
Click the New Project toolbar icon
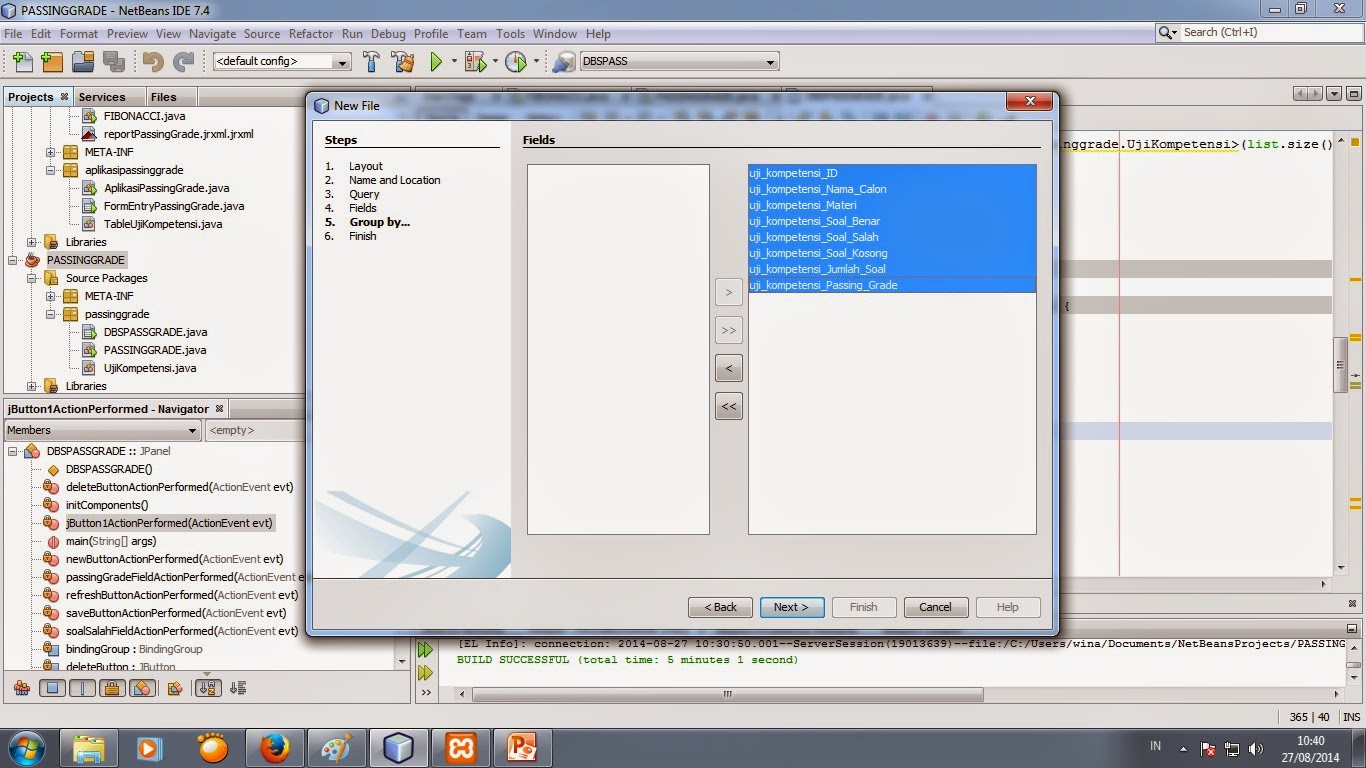52,62
